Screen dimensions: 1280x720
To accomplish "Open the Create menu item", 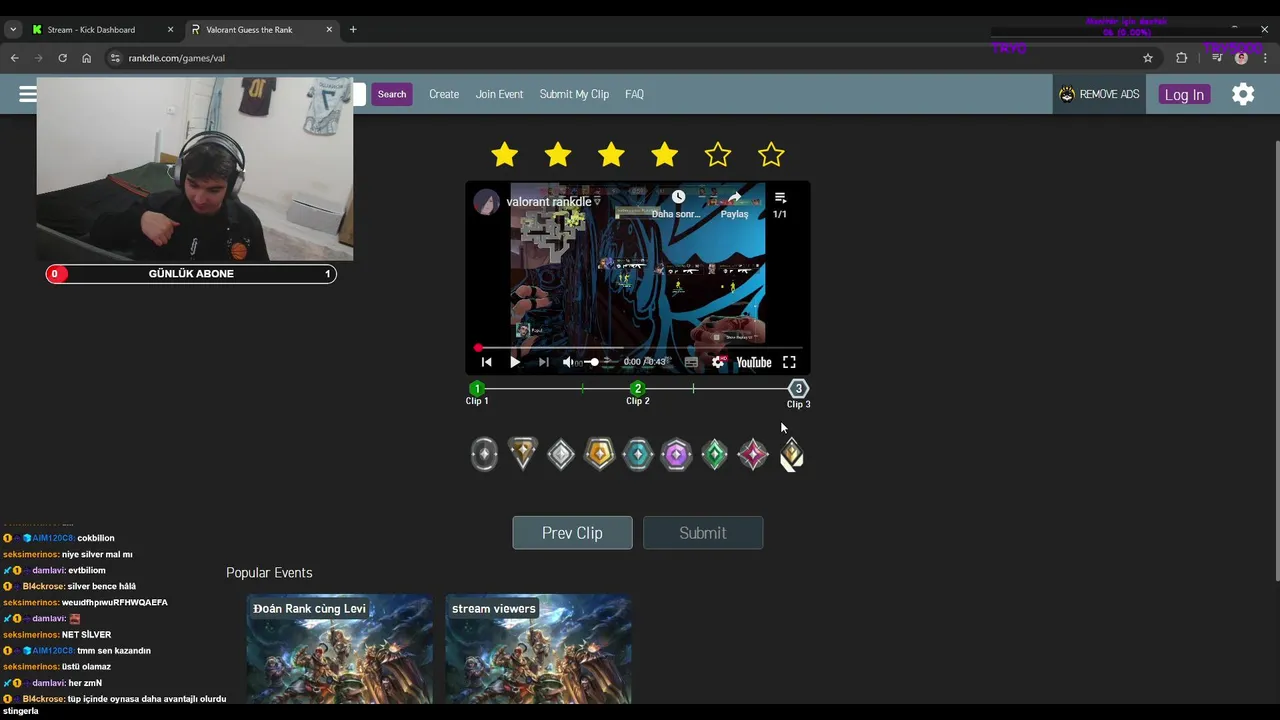I will click(x=444, y=94).
